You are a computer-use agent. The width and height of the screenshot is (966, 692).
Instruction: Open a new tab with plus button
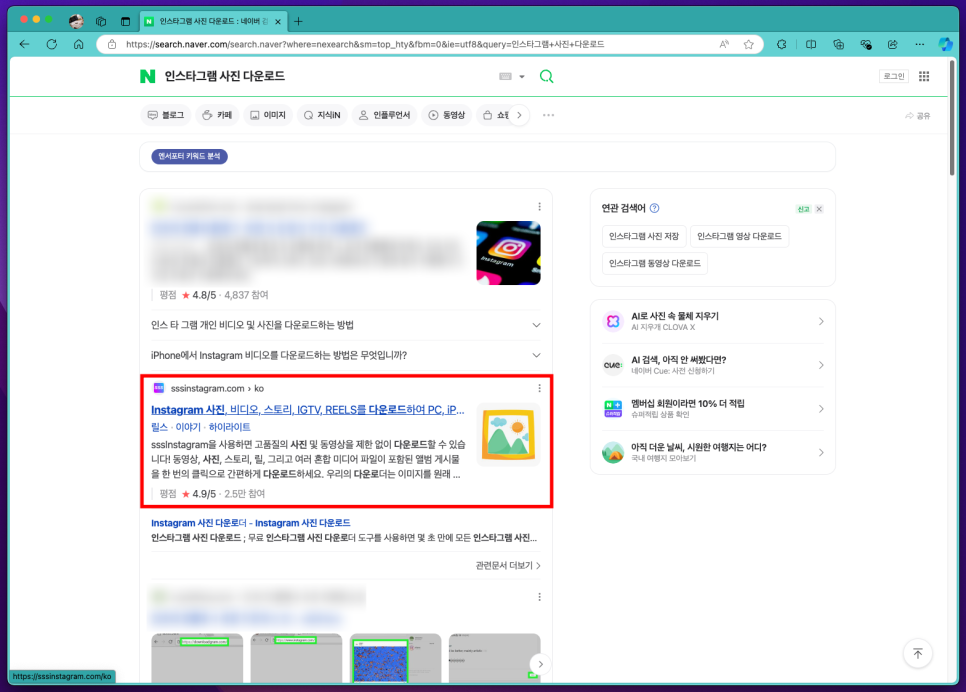[x=298, y=22]
